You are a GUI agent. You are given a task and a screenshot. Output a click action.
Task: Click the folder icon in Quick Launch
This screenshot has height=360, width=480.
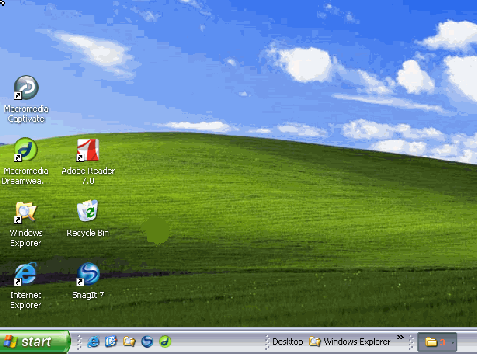[129, 342]
